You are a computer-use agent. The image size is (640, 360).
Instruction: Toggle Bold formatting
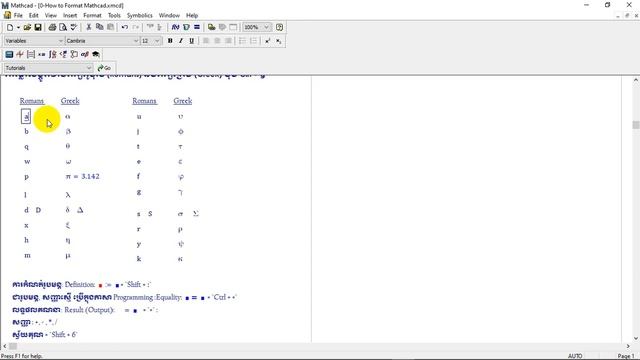170,41
